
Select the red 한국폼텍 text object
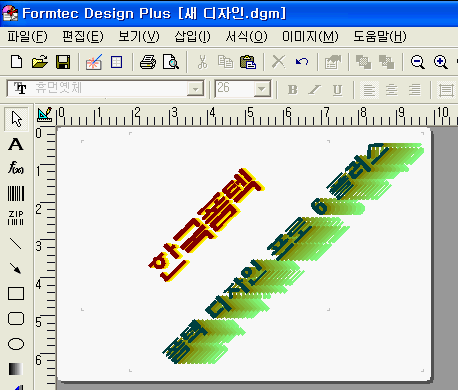[x=206, y=225]
